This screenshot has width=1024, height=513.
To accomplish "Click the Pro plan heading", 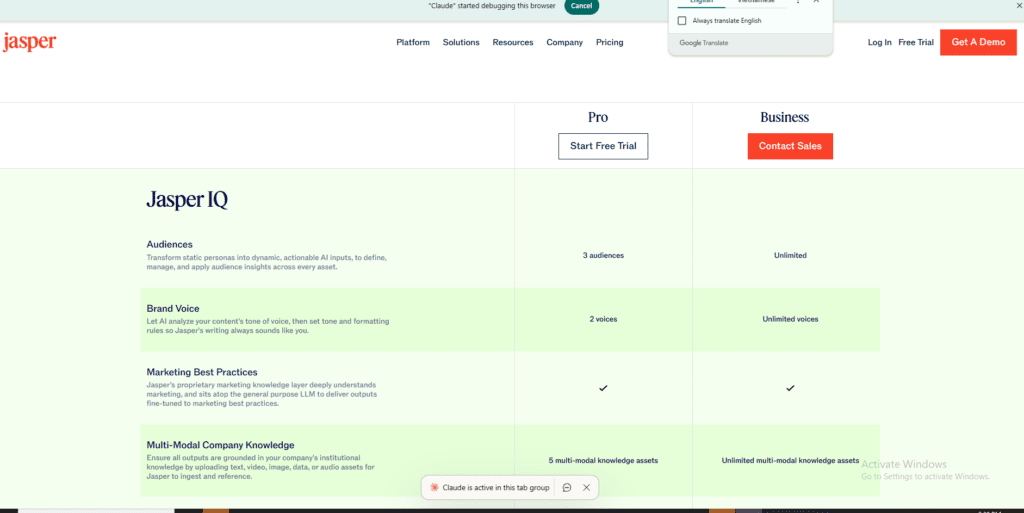I will point(598,117).
